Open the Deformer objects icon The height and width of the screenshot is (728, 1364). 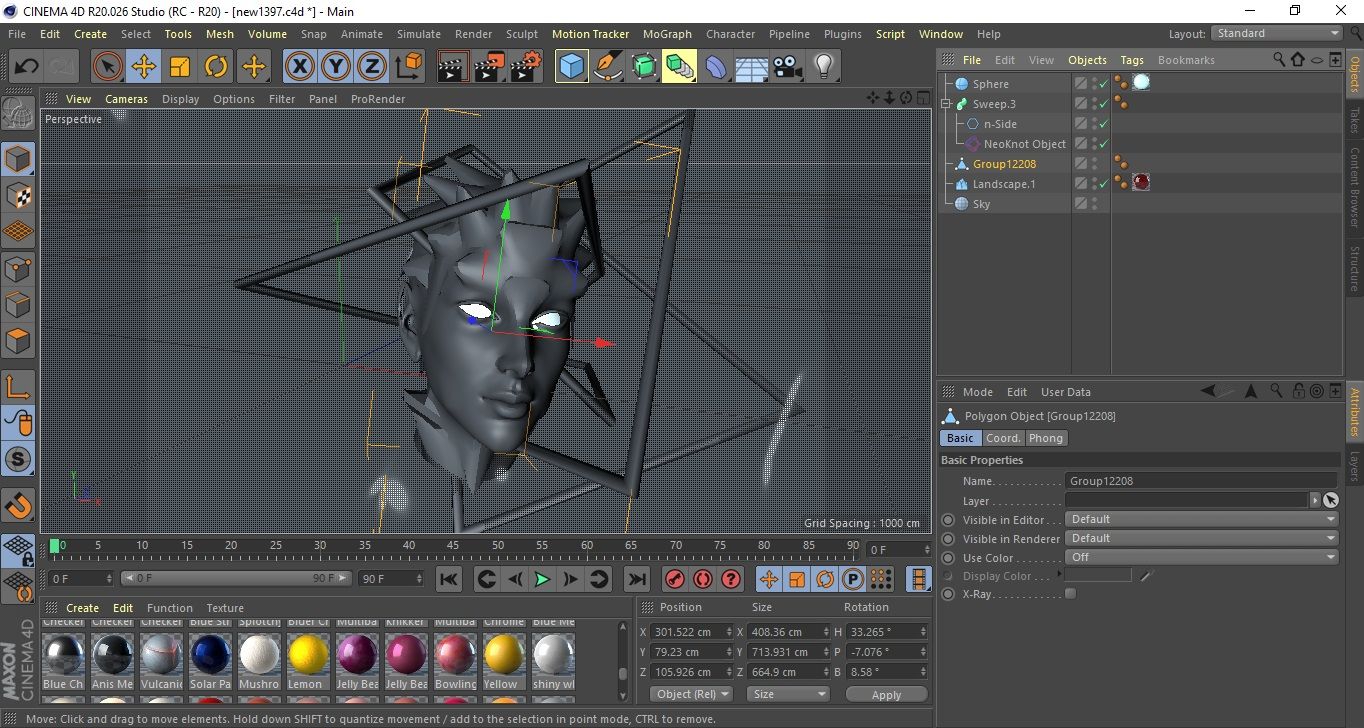tap(716, 67)
